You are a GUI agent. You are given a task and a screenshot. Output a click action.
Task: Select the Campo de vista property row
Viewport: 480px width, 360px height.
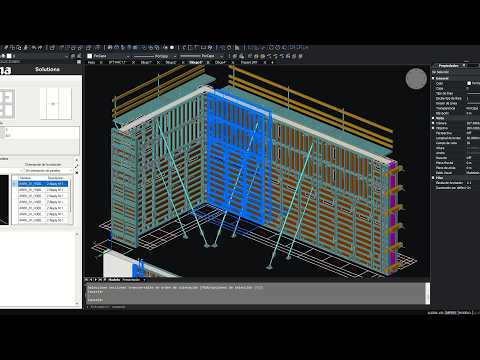[456, 143]
